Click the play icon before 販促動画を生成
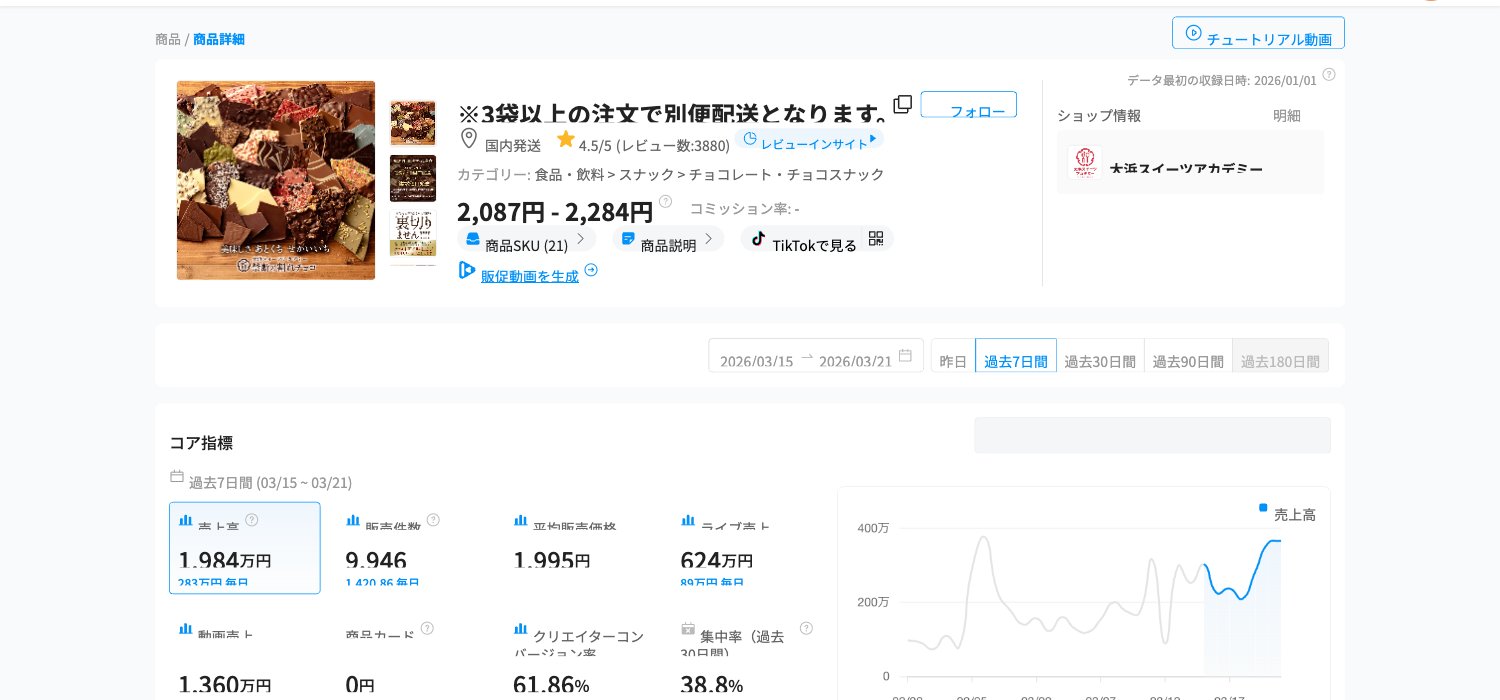Viewport: 1500px width, 700px height. pos(467,270)
